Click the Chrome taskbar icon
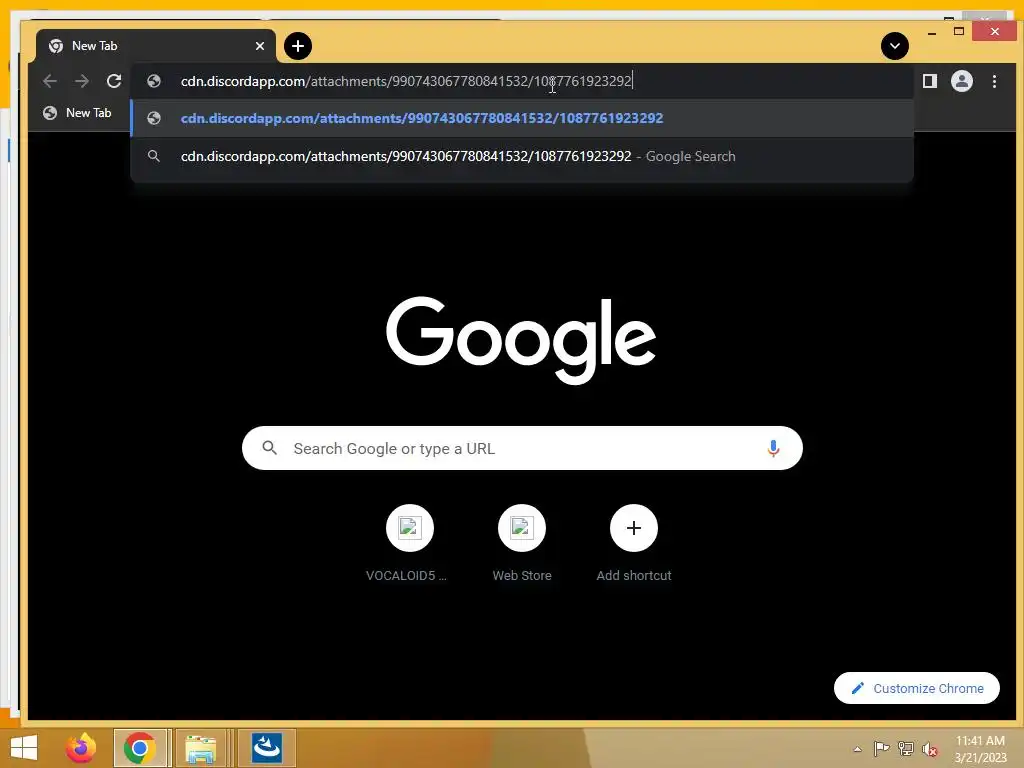 (x=139, y=748)
